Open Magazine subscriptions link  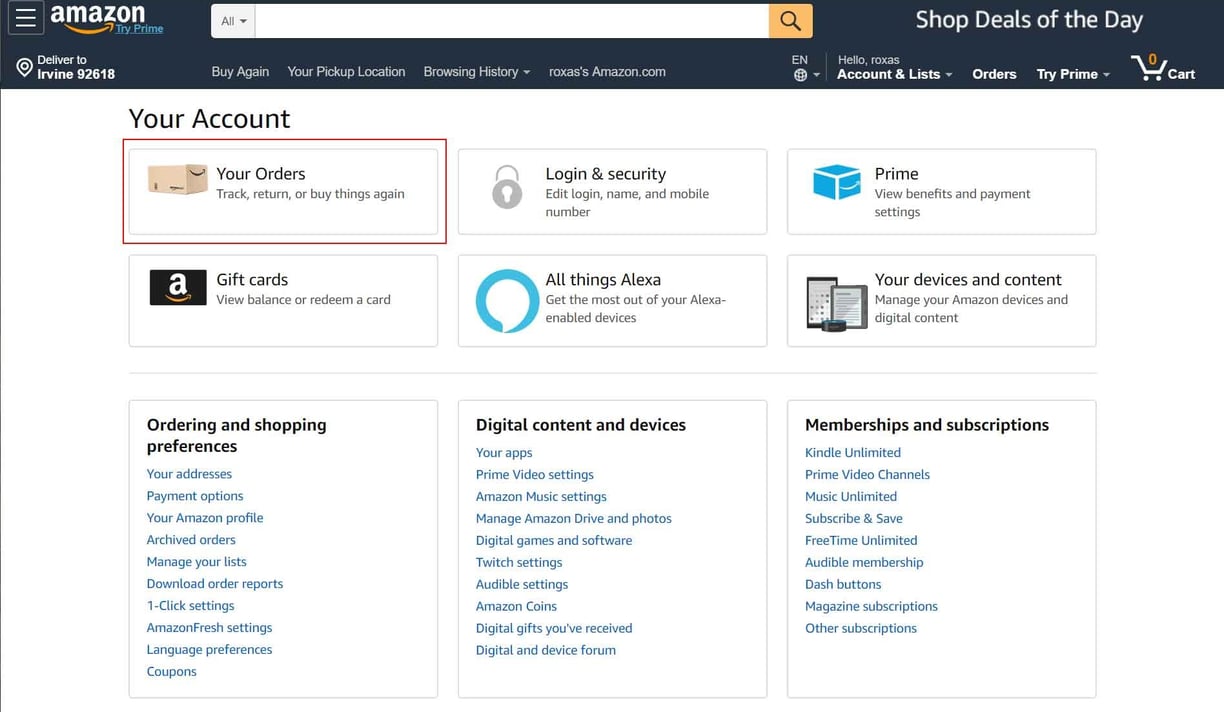[871, 607]
